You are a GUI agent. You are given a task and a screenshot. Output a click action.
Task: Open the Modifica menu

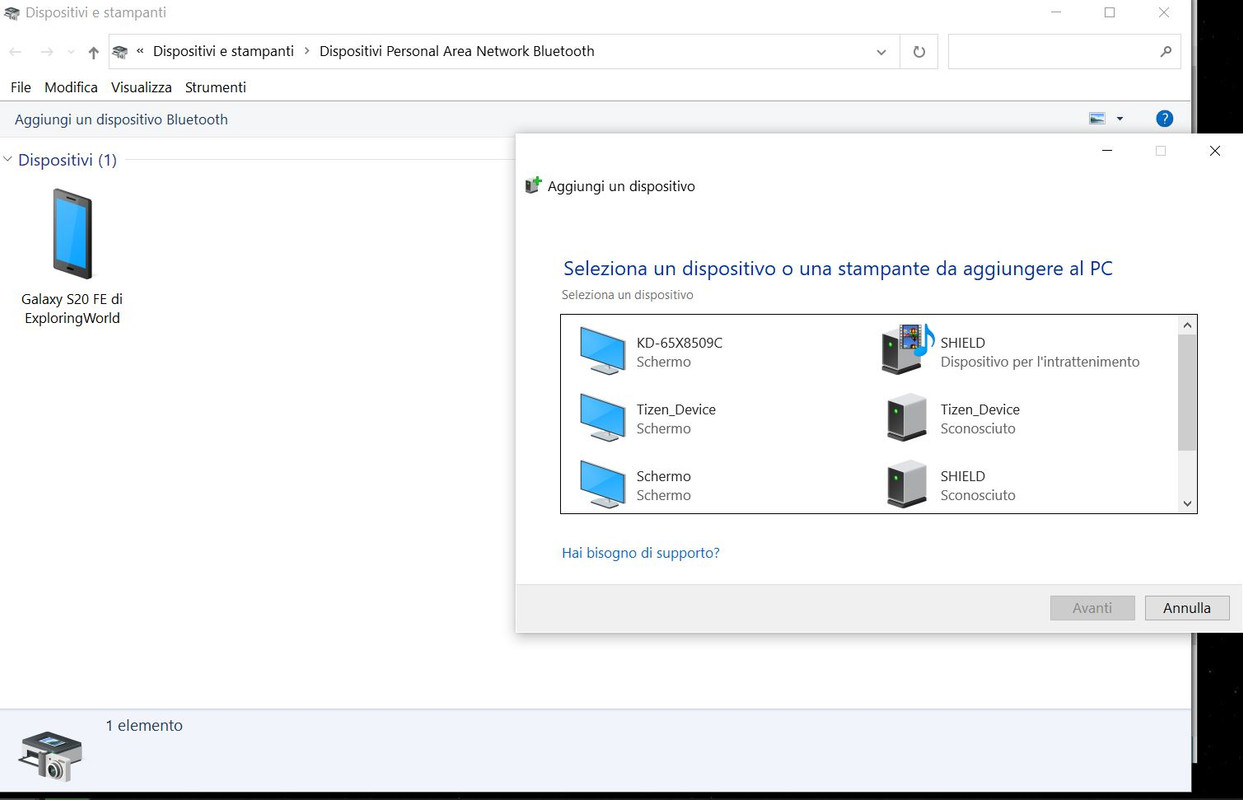click(71, 87)
